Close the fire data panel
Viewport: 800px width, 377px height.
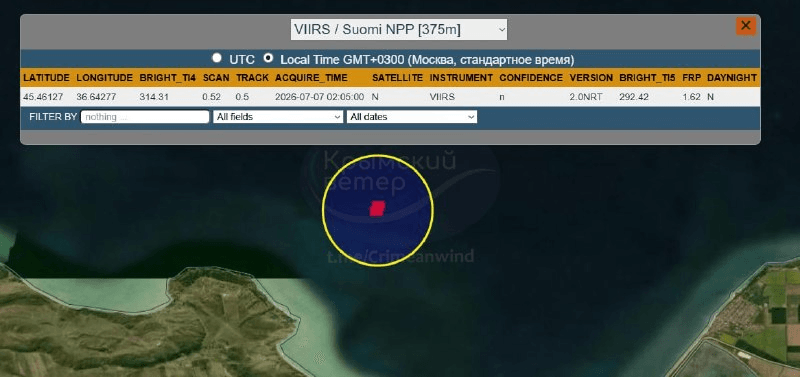point(745,26)
